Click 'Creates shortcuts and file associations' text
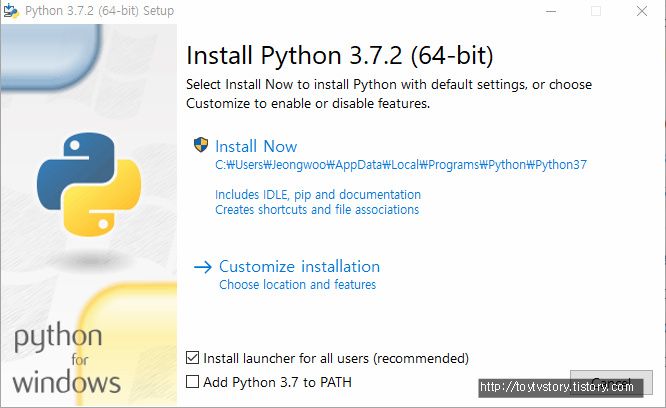This screenshot has width=666, height=408. [317, 210]
